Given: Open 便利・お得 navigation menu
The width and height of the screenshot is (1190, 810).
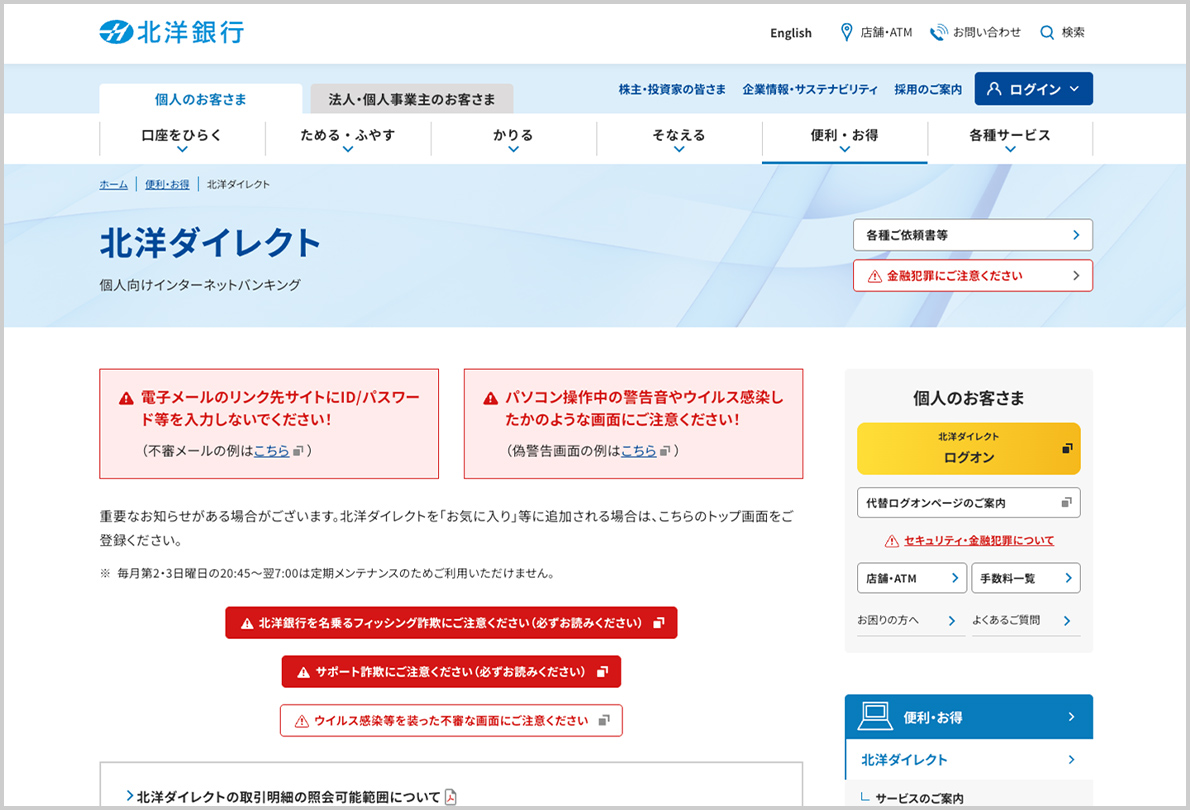Looking at the screenshot, I should click(845, 138).
